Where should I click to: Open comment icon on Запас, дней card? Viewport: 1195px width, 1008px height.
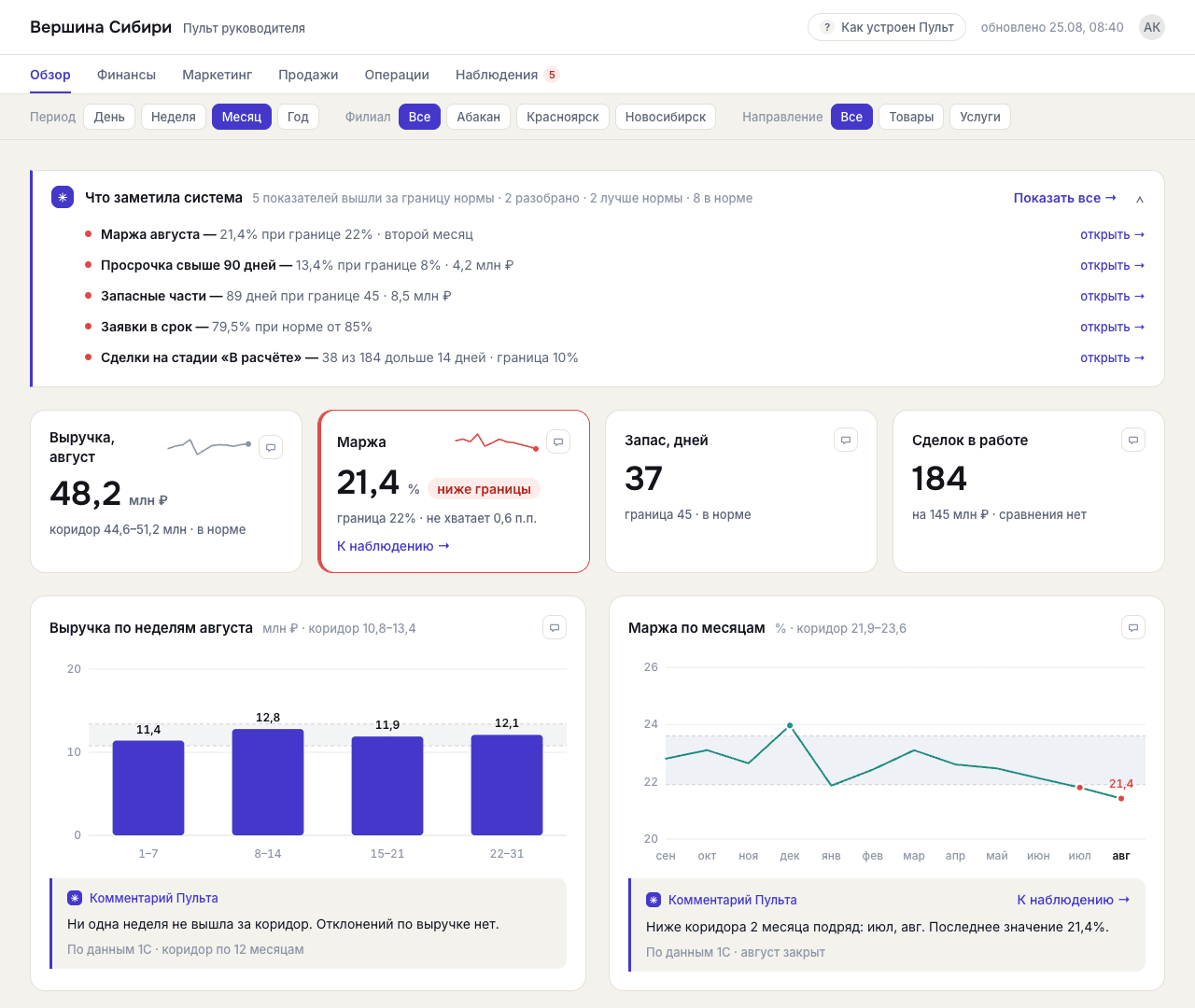point(846,441)
